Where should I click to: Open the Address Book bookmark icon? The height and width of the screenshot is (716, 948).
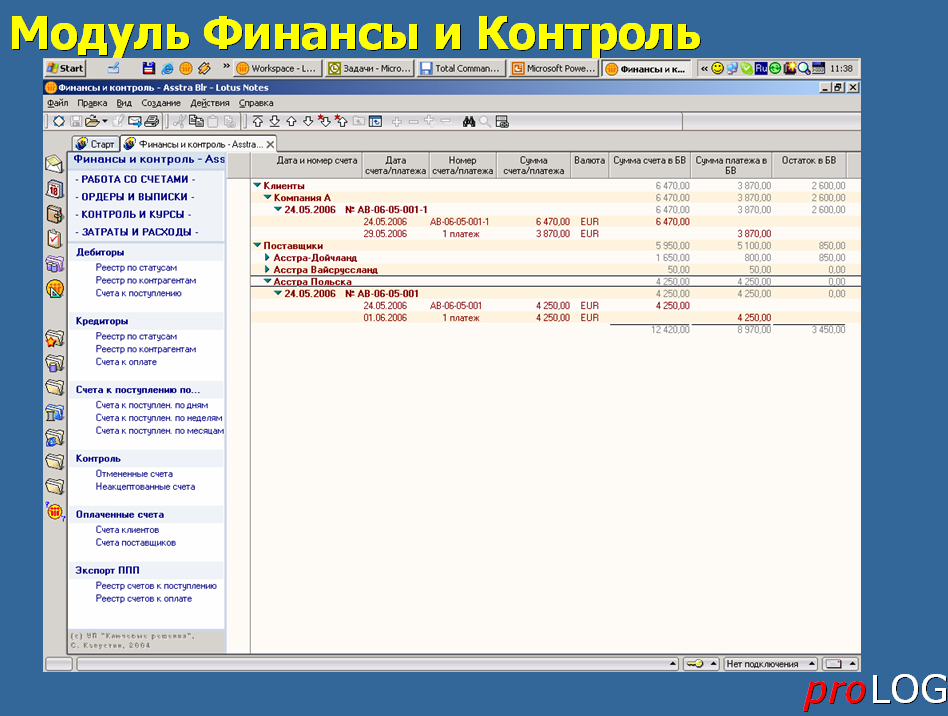pos(54,214)
